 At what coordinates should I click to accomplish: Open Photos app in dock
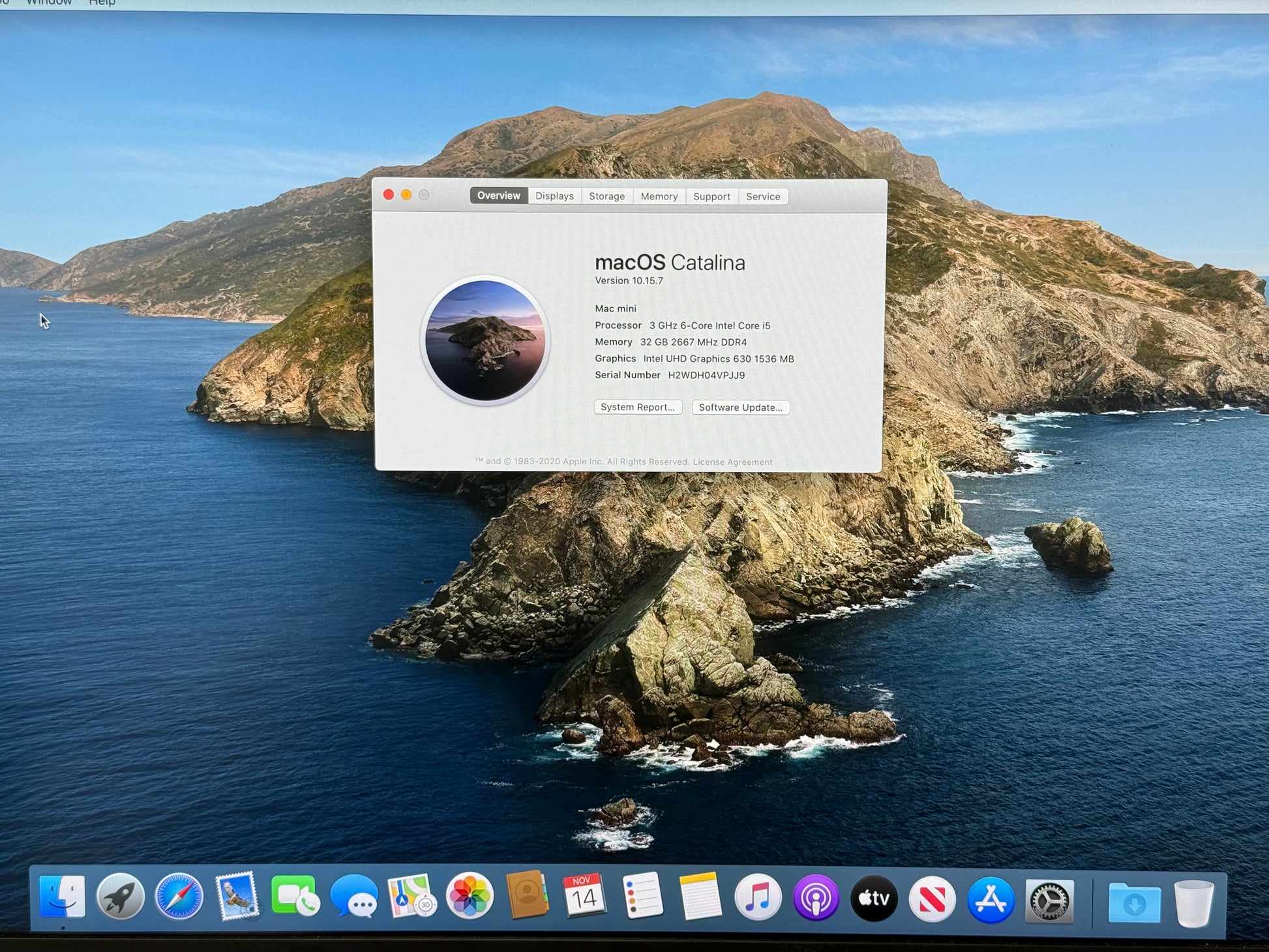tap(470, 896)
